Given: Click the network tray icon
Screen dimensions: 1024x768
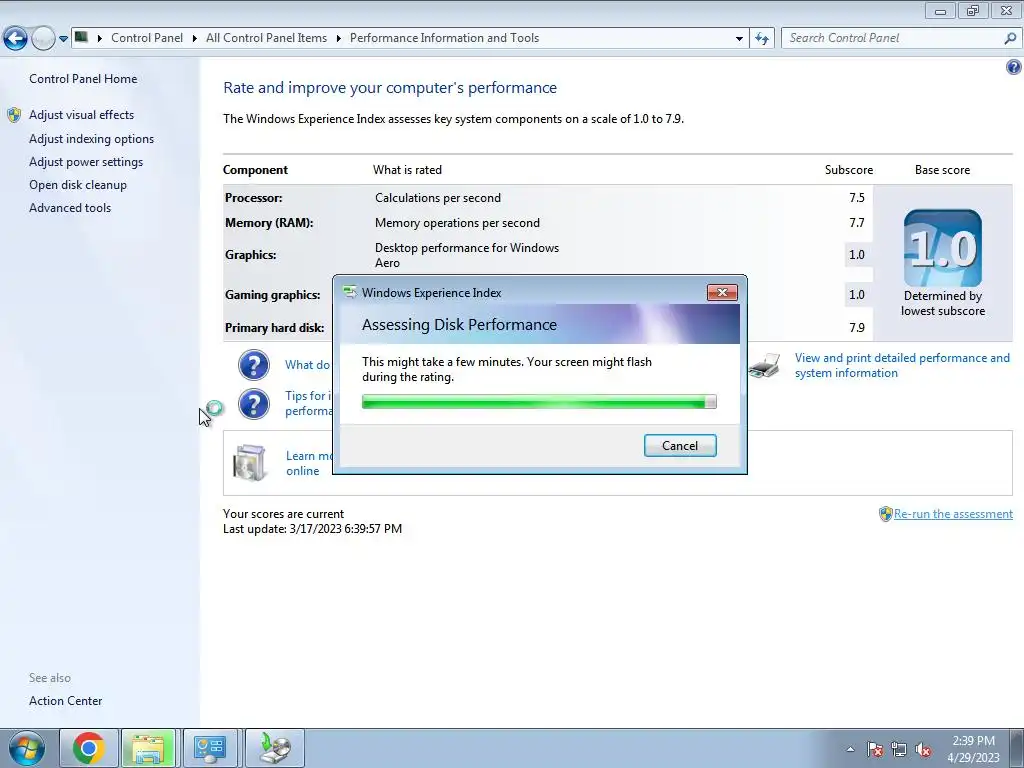Looking at the screenshot, I should click(899, 749).
